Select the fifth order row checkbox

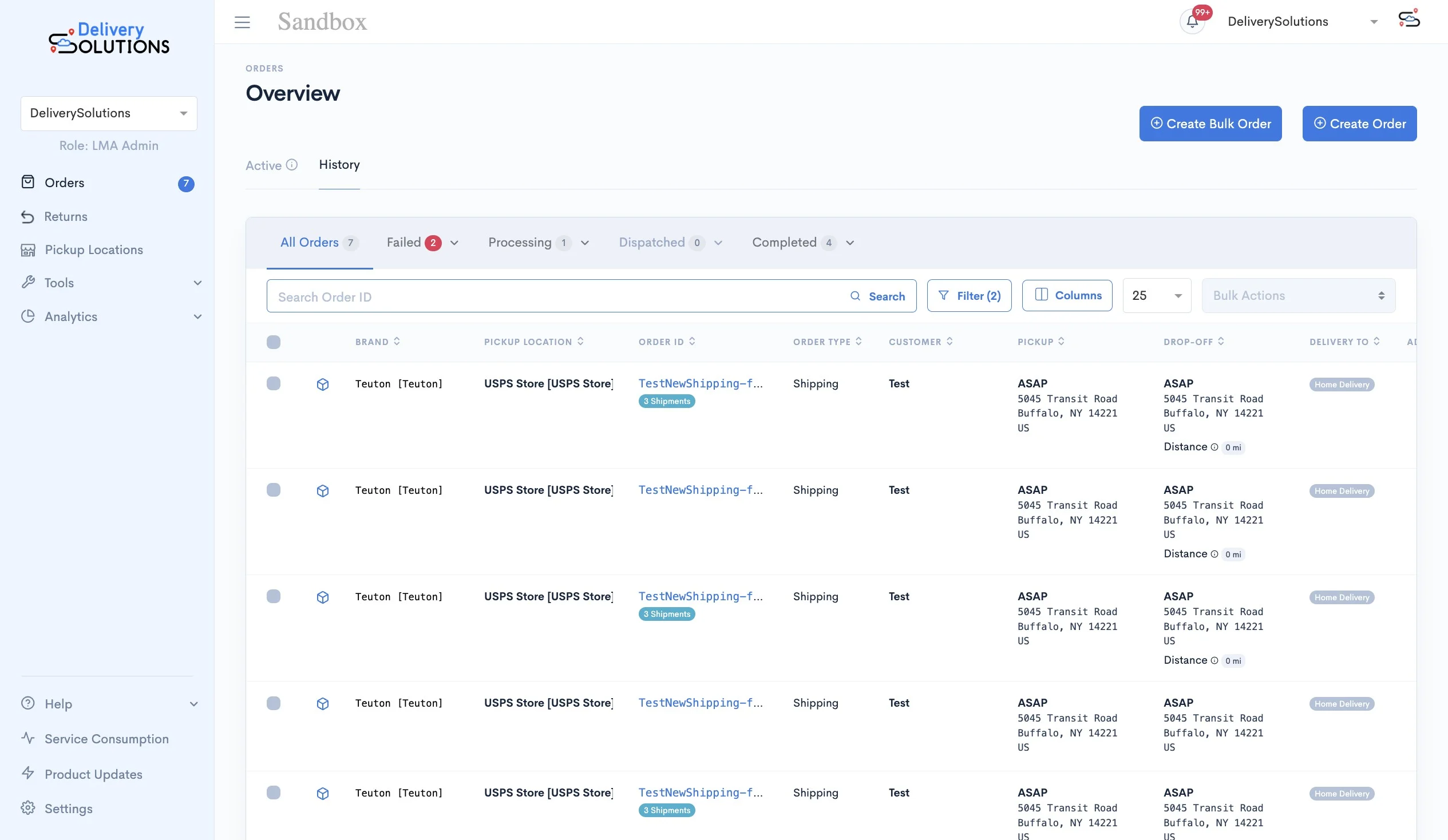(274, 793)
